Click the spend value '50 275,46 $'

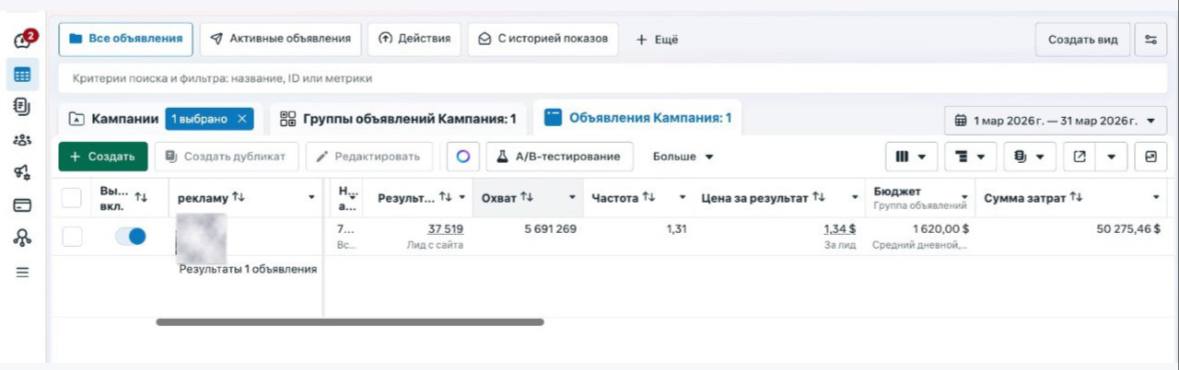coord(1129,229)
